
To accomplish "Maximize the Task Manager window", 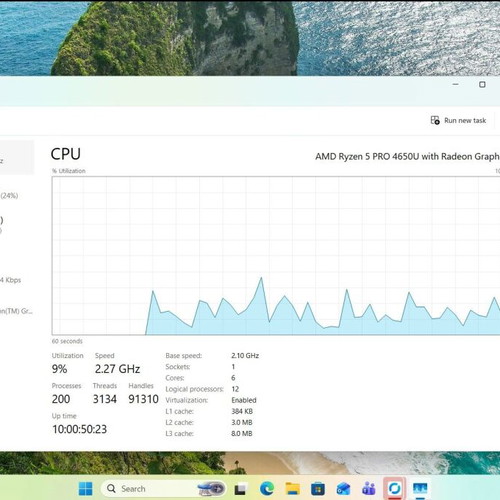I will pos(482,85).
